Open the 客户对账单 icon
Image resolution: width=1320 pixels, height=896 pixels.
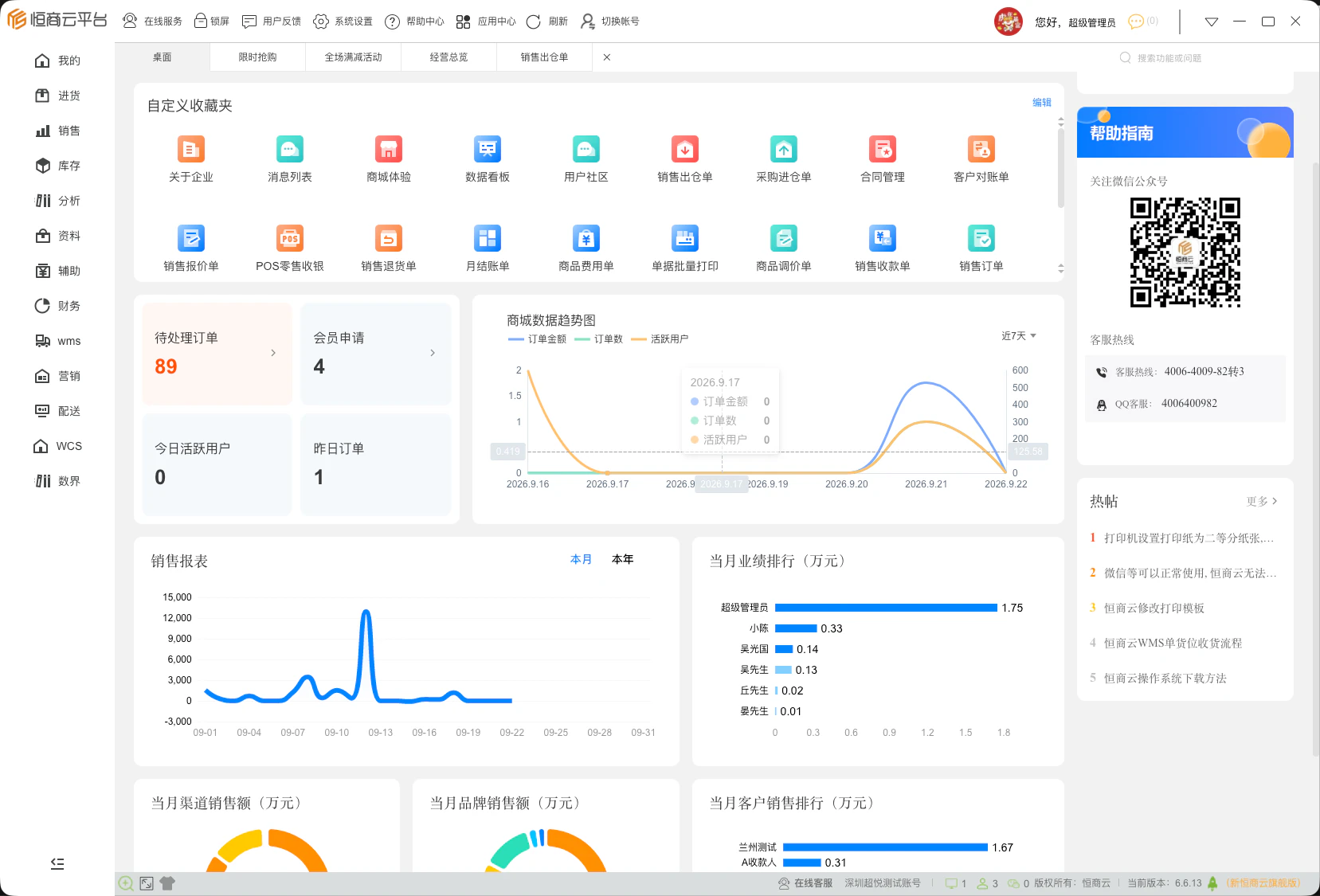point(981,149)
